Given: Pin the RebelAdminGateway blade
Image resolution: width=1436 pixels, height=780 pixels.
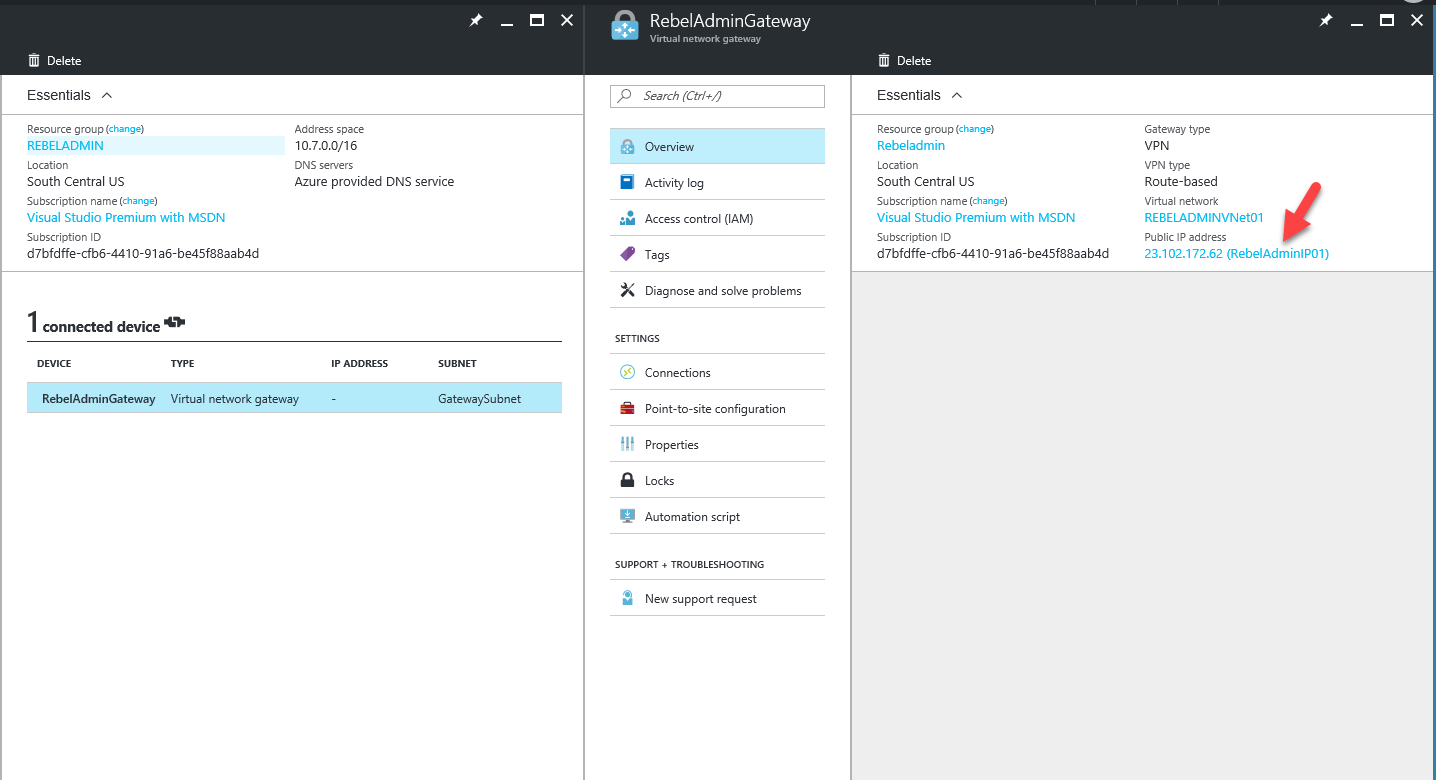Looking at the screenshot, I should [x=1326, y=20].
